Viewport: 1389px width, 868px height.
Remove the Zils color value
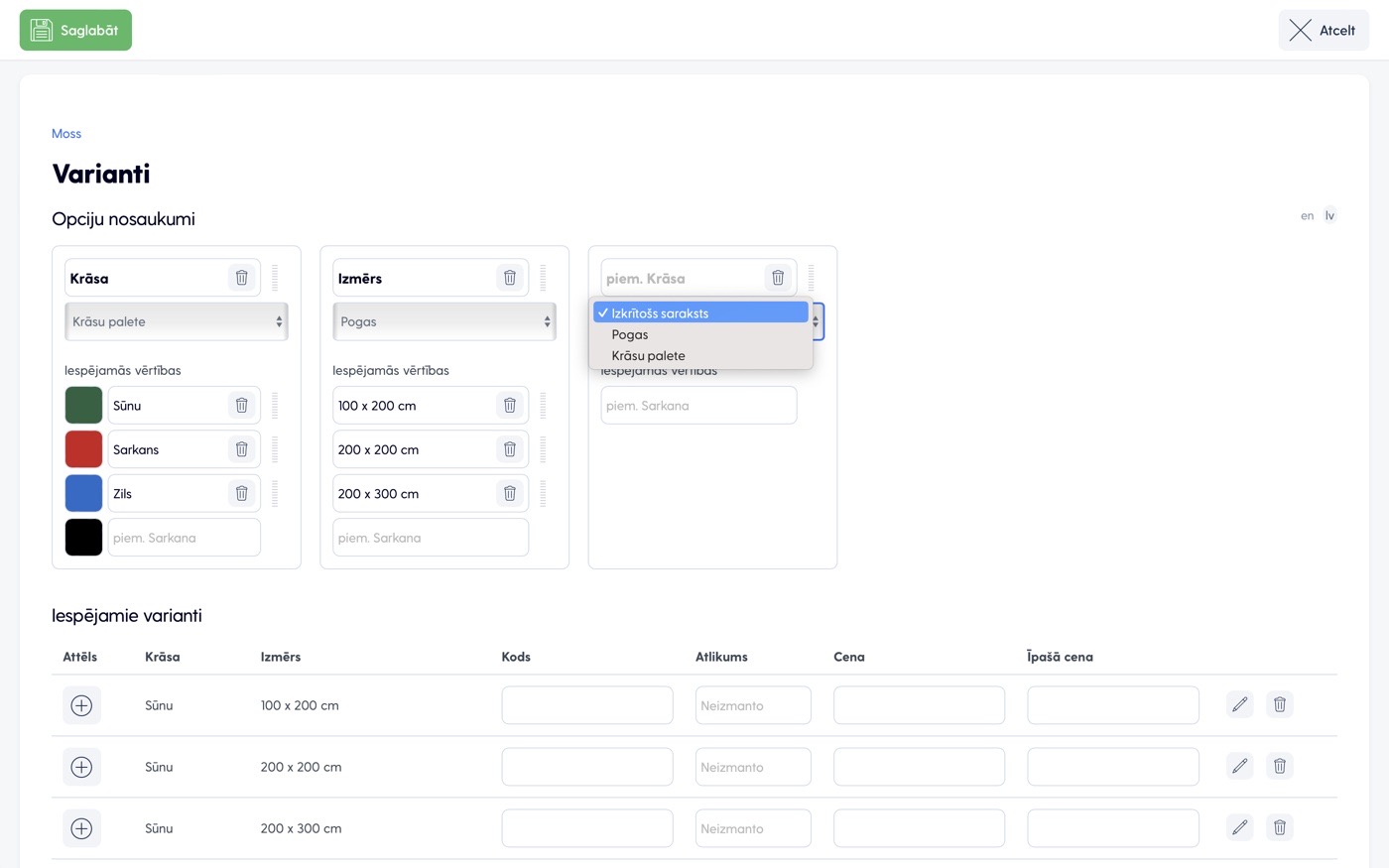[241, 493]
